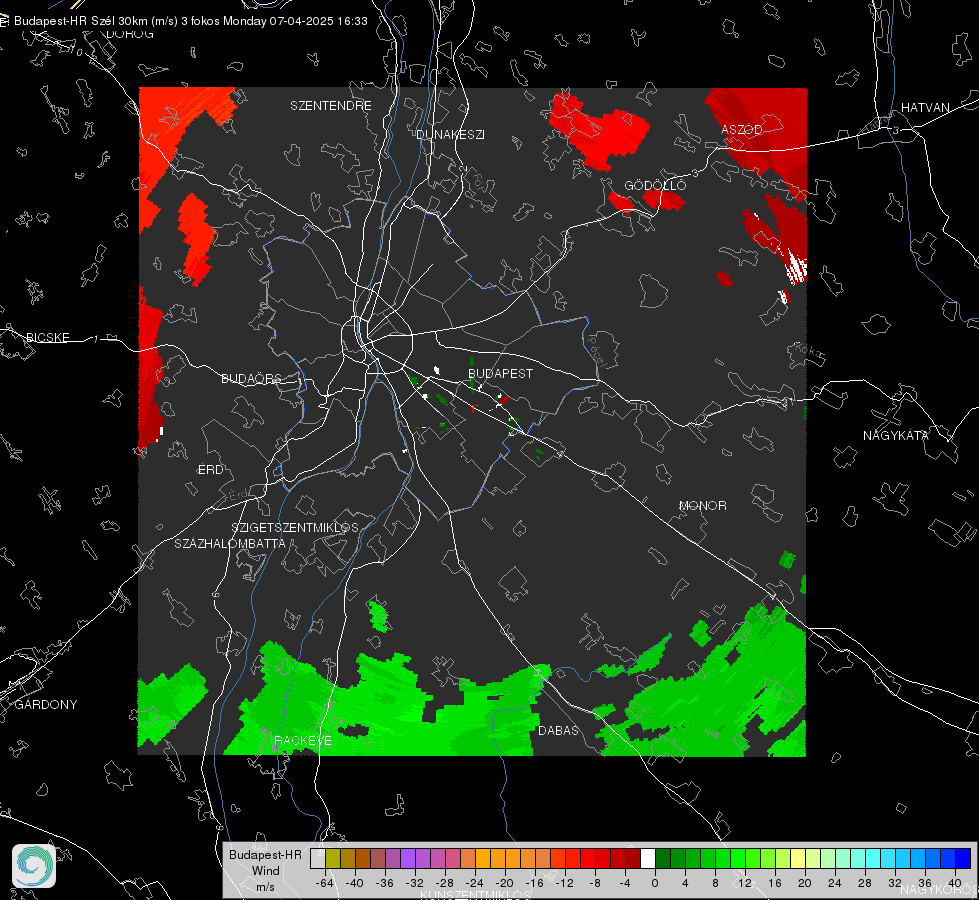This screenshot has height=900, width=979.
Task: Click the BUDAÖRS town label
Action: [x=252, y=378]
